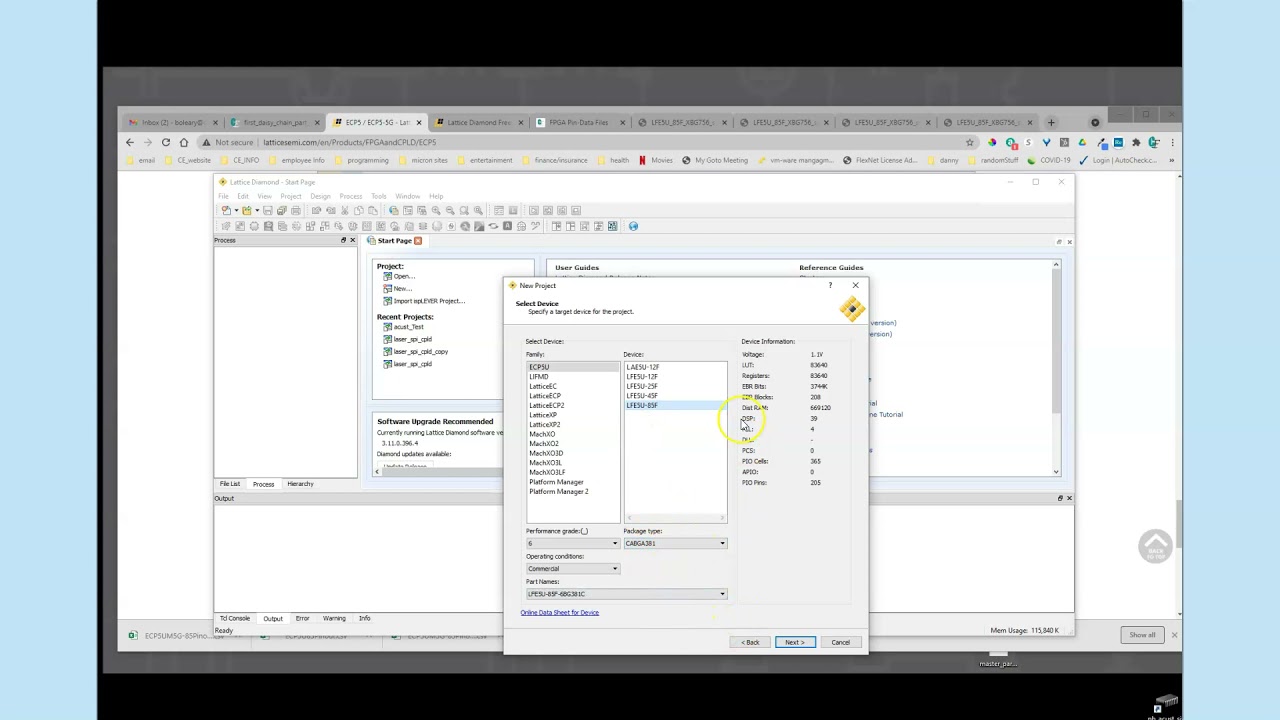
Task: Open the Online Data Sheet for Device link
Action: 559,612
